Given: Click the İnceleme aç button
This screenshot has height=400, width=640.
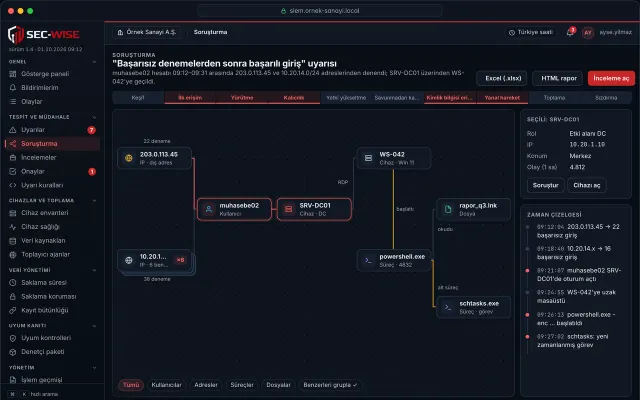Looking at the screenshot, I should pyautogui.click(x=611, y=78).
